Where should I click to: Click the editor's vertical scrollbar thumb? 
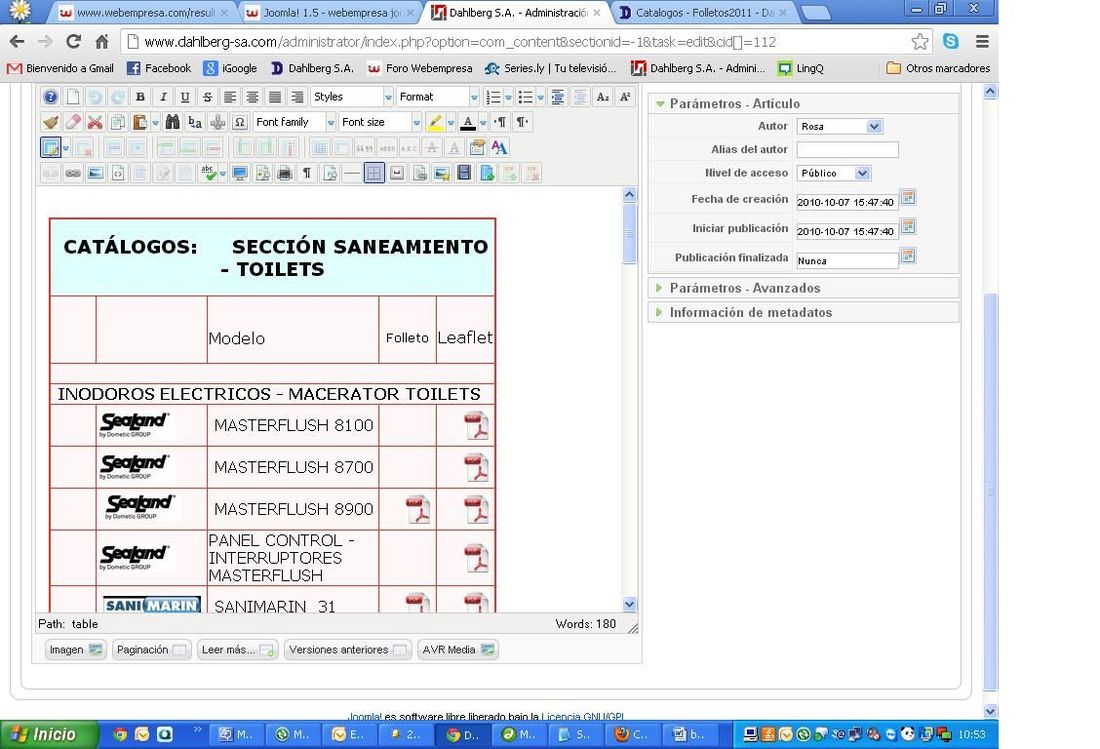coord(629,234)
